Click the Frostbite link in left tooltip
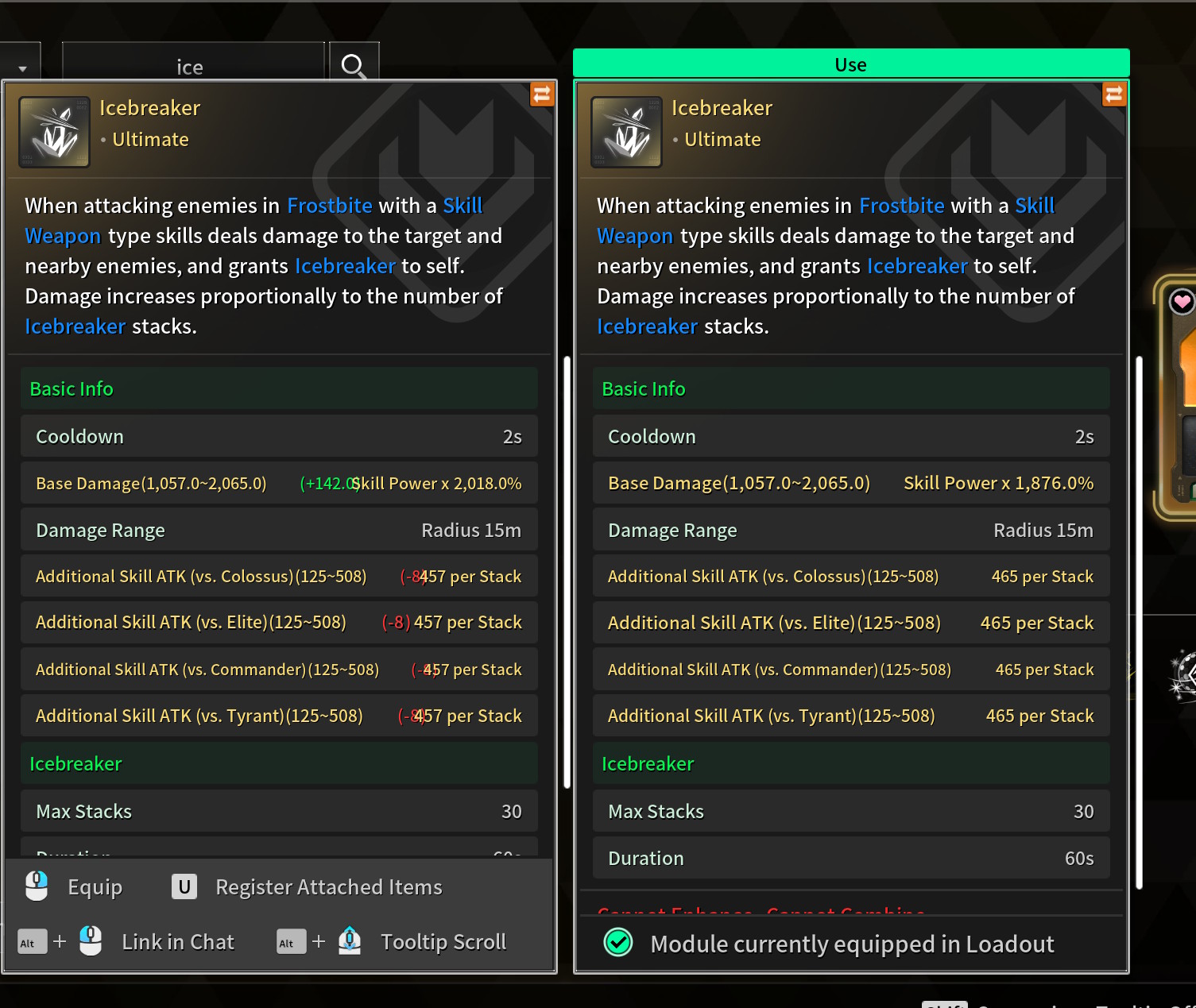 (x=330, y=206)
